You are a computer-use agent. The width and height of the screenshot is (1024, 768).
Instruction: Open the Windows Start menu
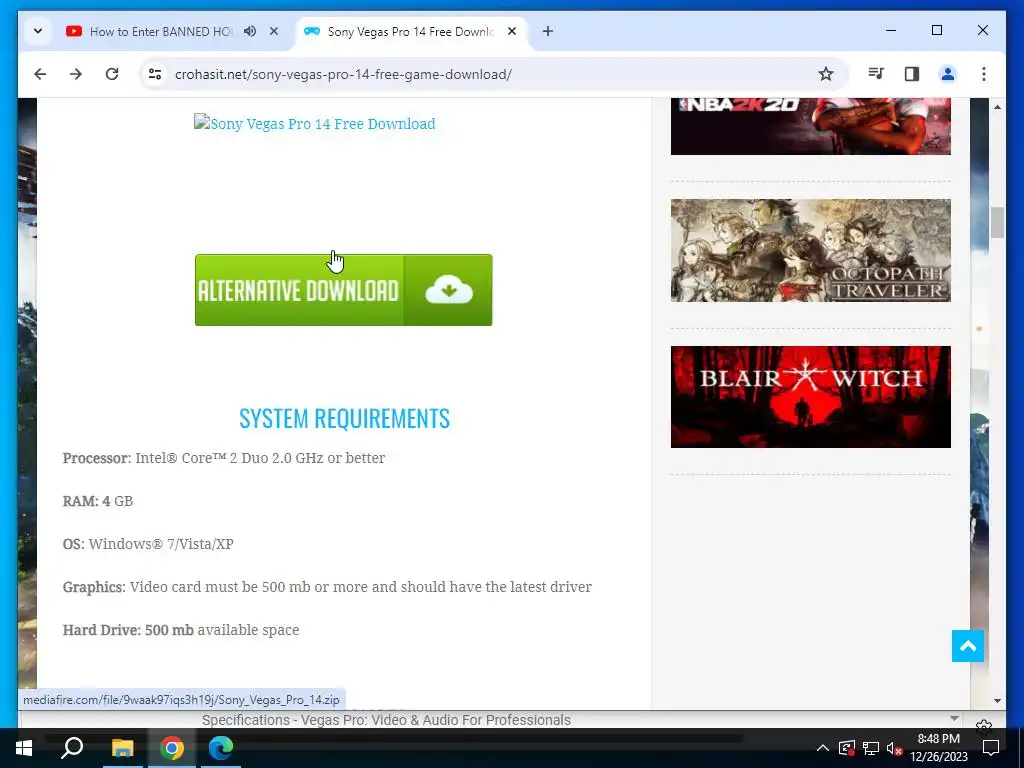[24, 748]
